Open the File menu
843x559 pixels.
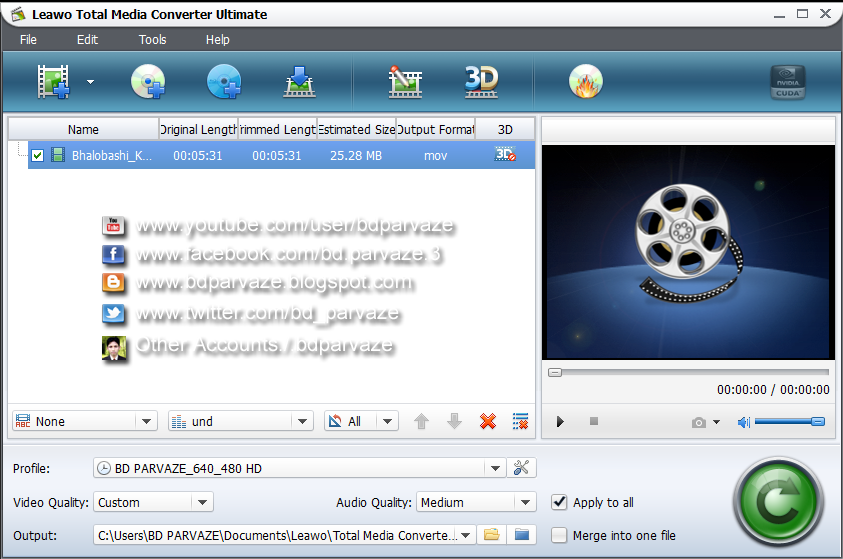coord(28,40)
